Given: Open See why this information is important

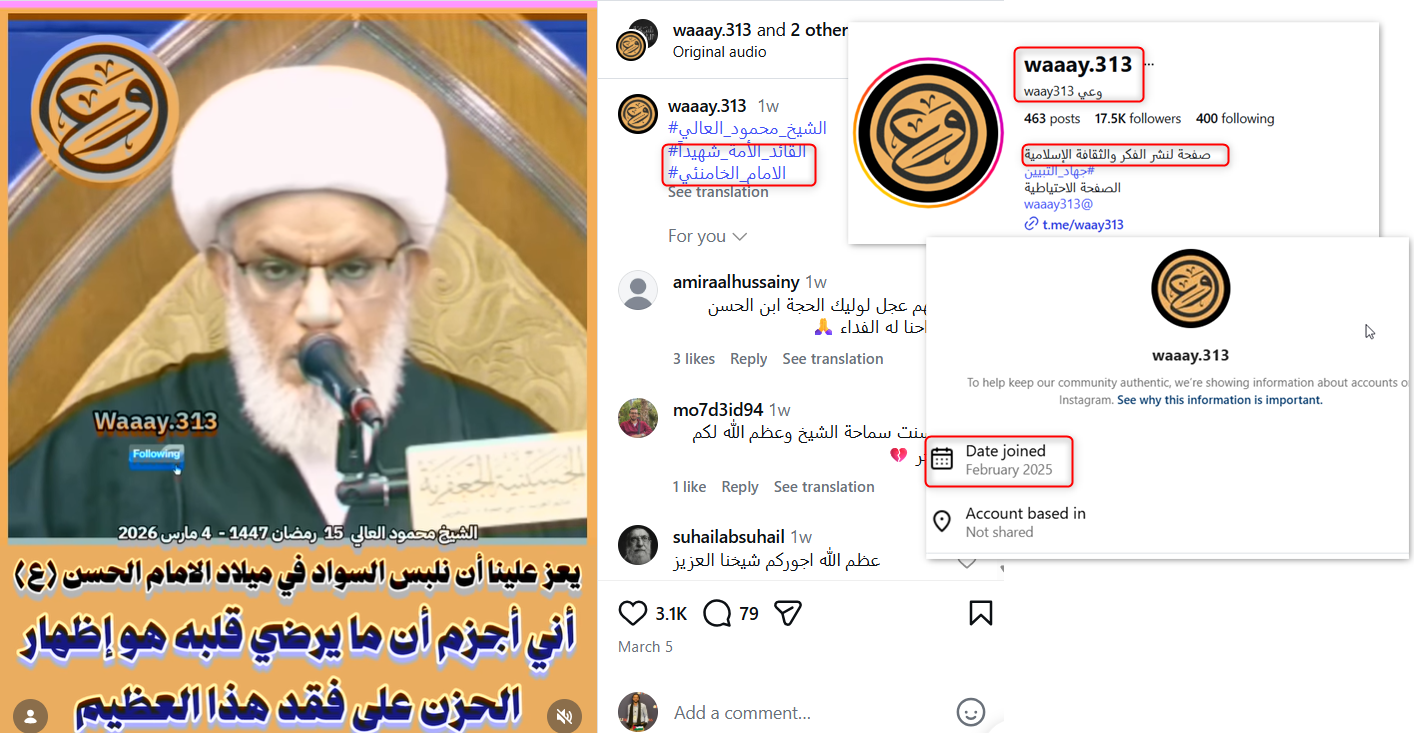Looking at the screenshot, I should (1220, 400).
